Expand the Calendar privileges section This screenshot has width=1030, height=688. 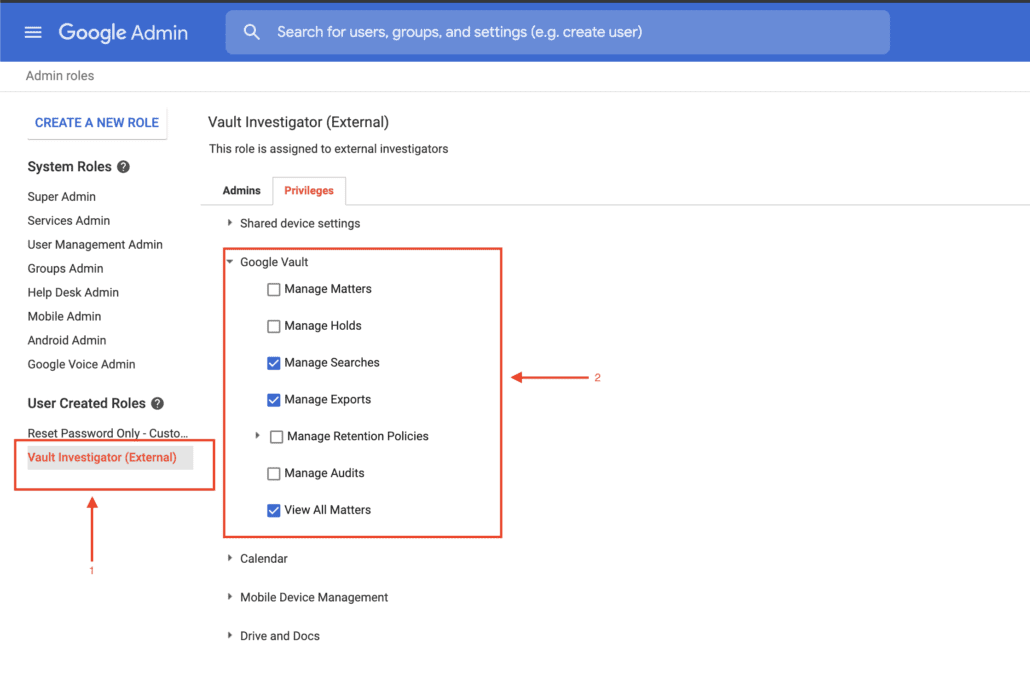[229, 558]
